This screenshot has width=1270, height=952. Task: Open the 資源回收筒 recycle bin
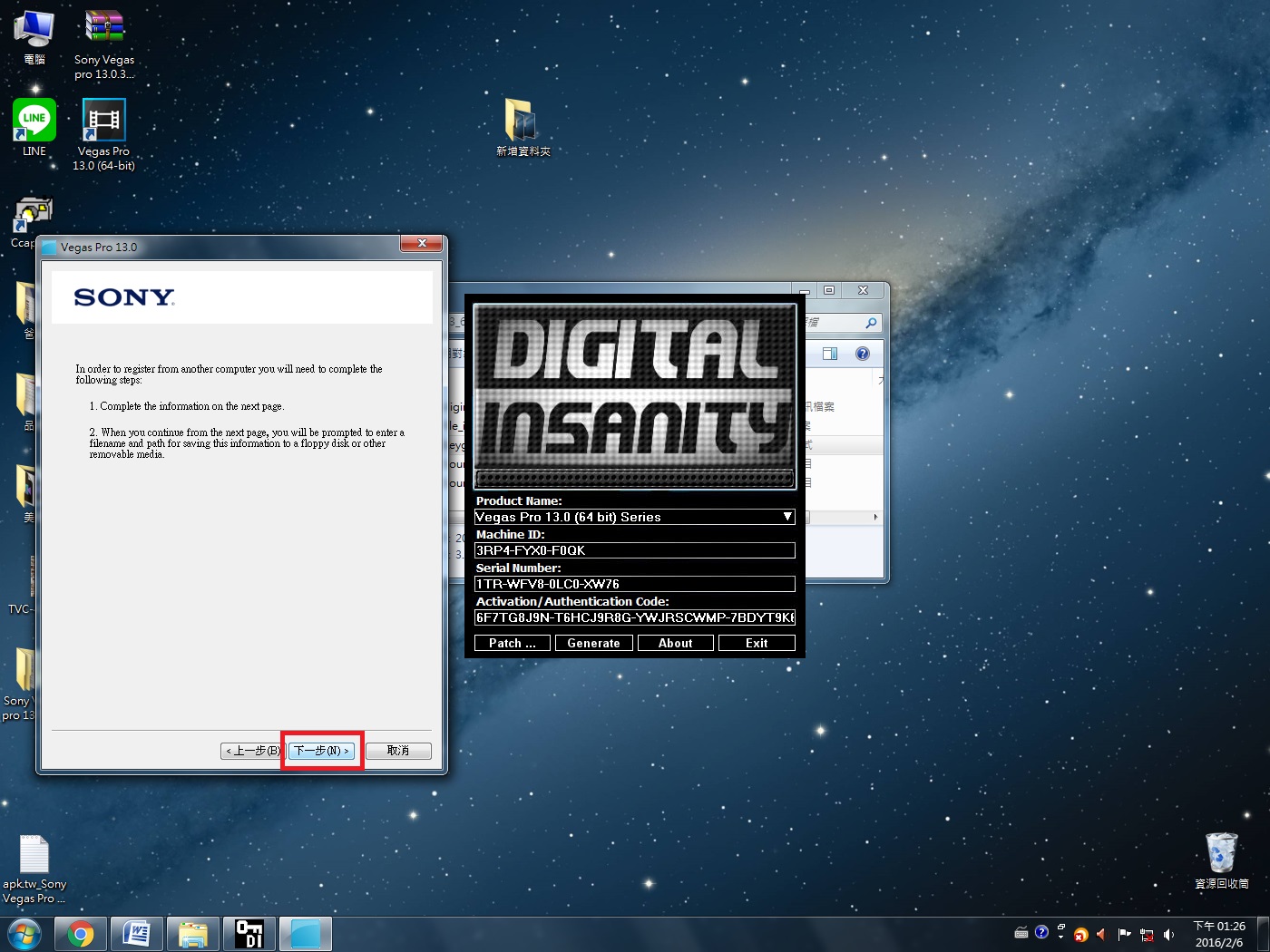1221,860
